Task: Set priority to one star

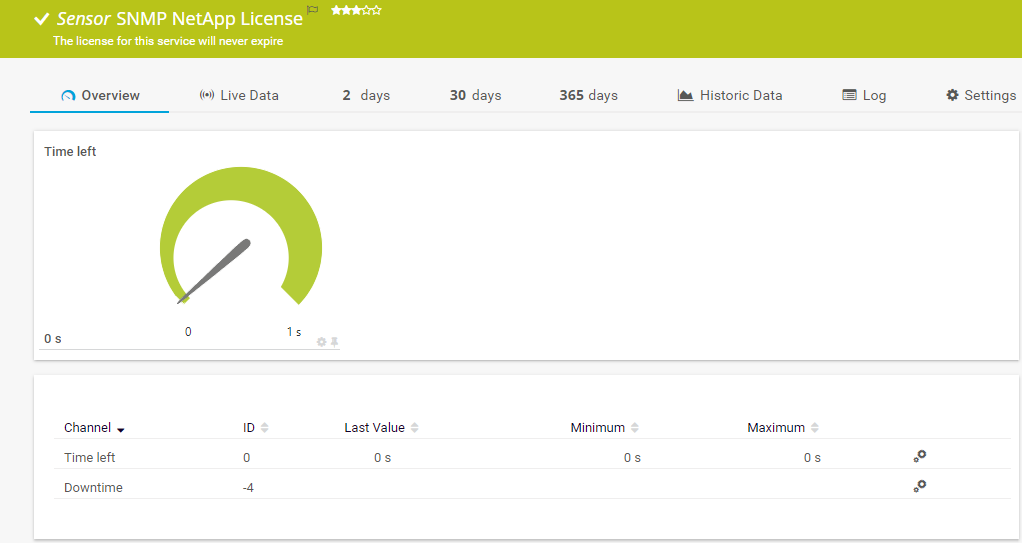Action: coord(336,10)
